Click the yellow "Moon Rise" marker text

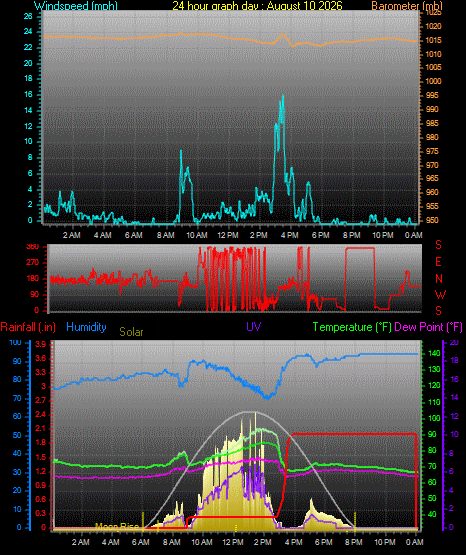click(117, 527)
